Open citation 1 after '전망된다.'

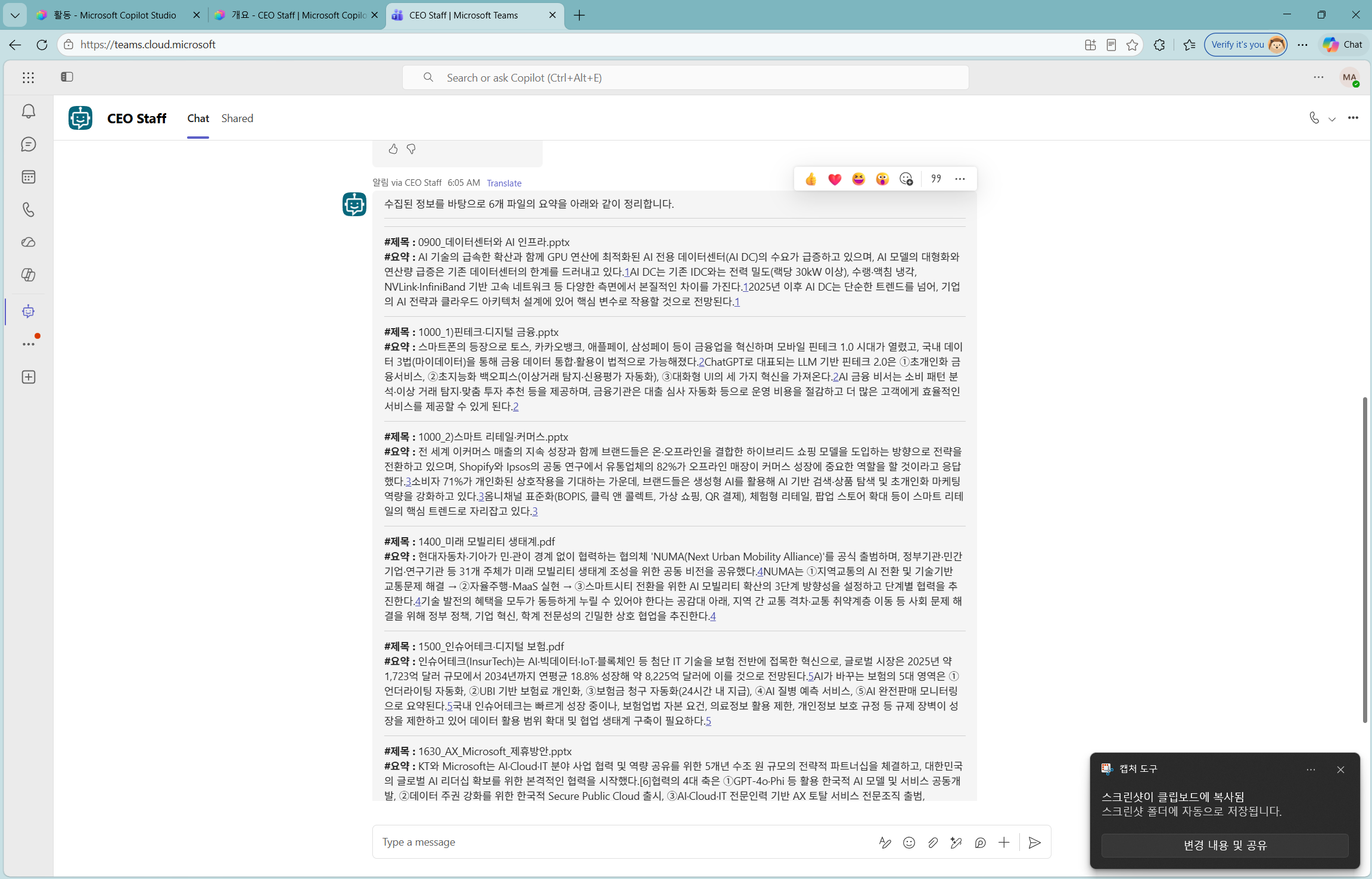point(737,302)
